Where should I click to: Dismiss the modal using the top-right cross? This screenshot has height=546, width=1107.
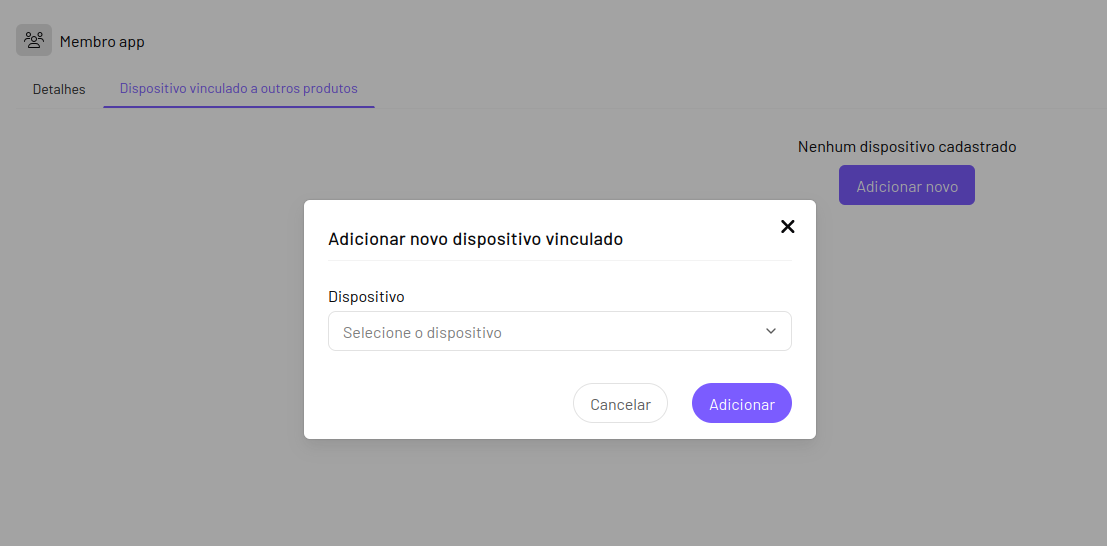pos(787,226)
